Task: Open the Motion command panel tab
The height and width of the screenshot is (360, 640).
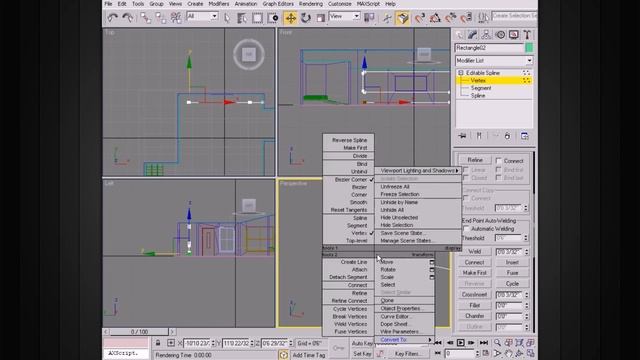Action: pyautogui.click(x=500, y=35)
